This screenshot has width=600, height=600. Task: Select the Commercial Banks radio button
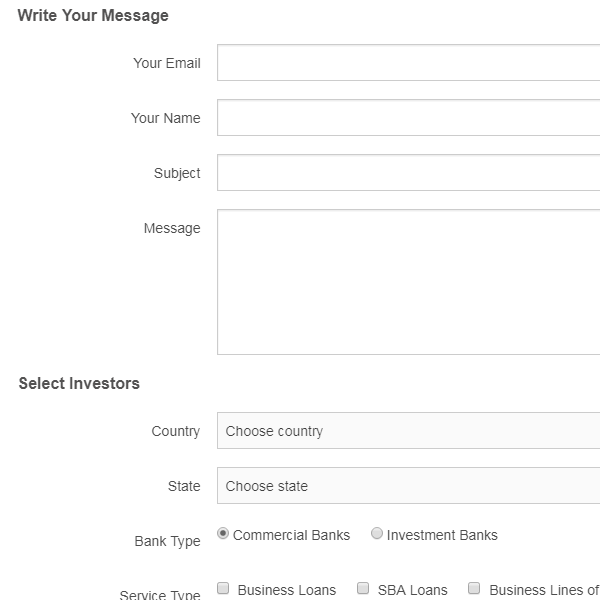tap(223, 534)
